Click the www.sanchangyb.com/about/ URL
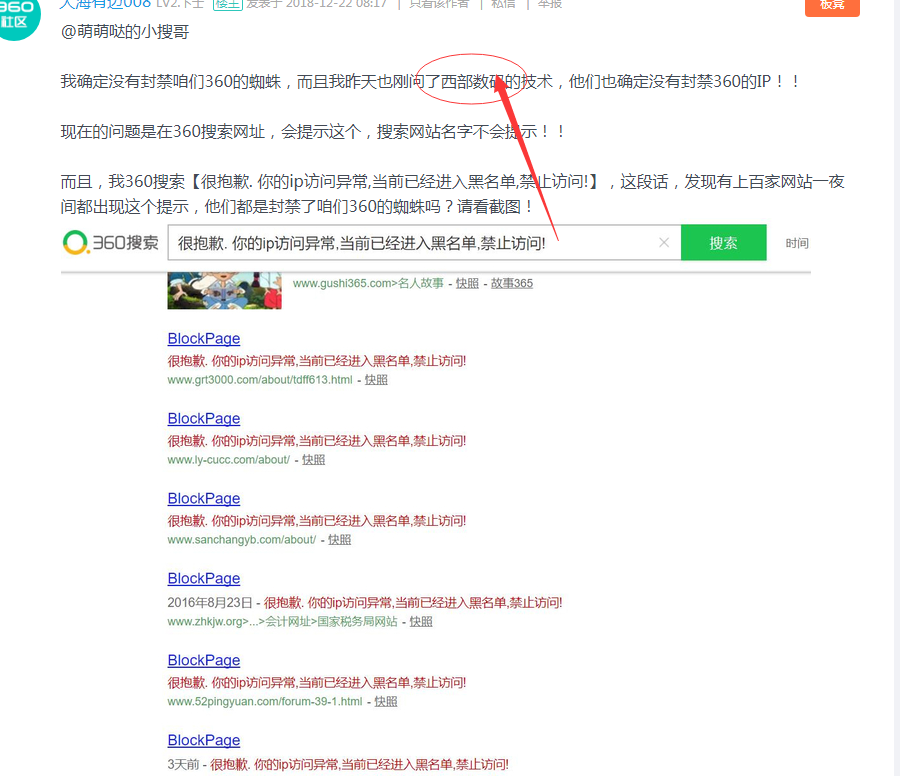Viewport: 900px width, 776px height. point(242,540)
